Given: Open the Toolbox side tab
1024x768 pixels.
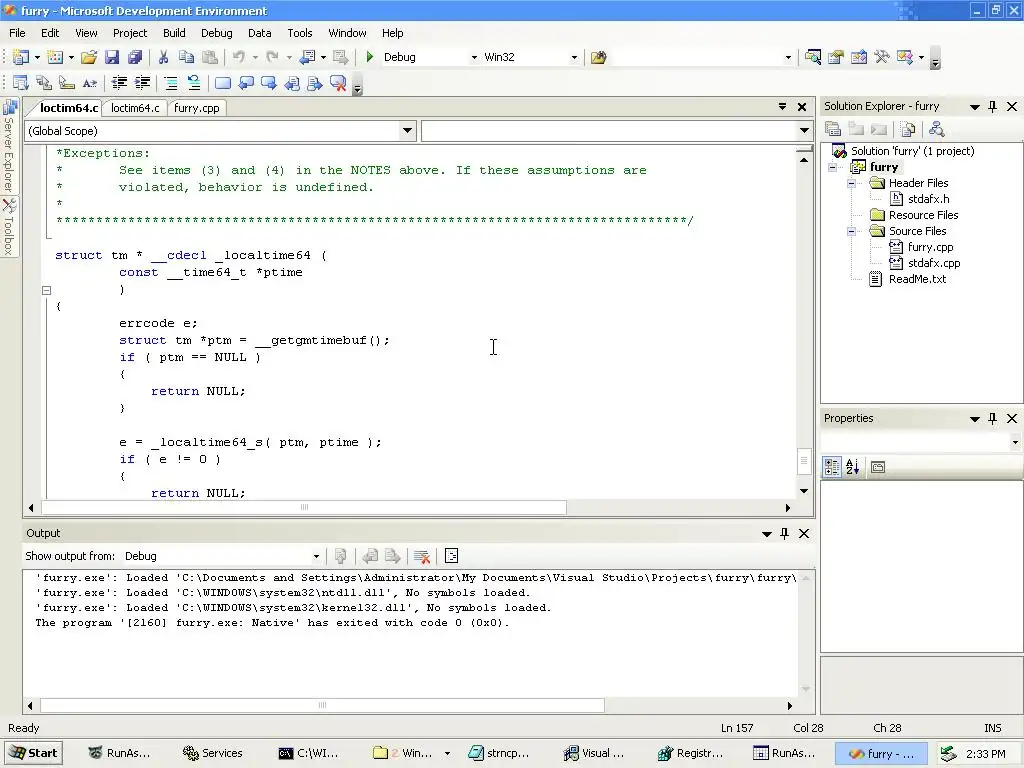Looking at the screenshot, I should coord(9,227).
